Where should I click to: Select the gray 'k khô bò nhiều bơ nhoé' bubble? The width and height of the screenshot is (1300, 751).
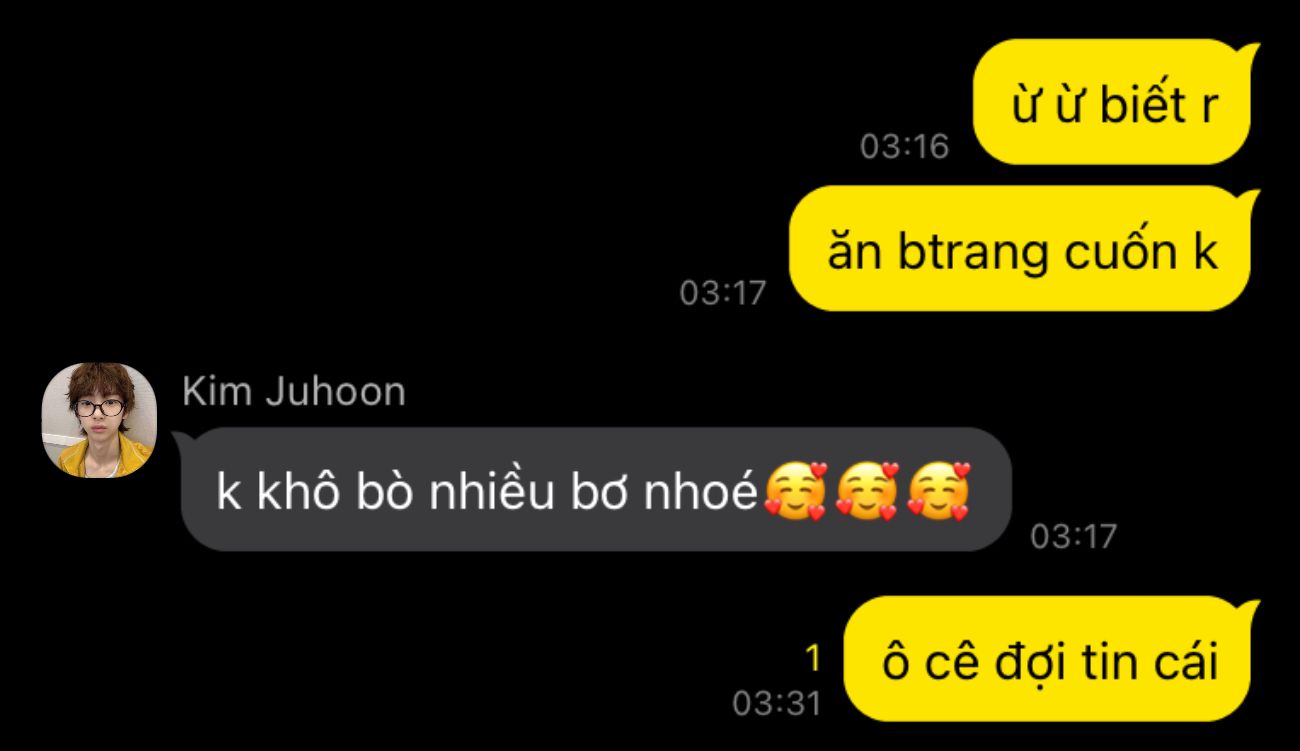(596, 490)
